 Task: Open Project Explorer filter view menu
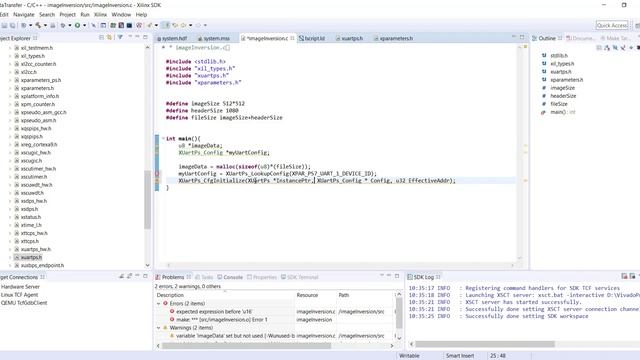(120, 38)
